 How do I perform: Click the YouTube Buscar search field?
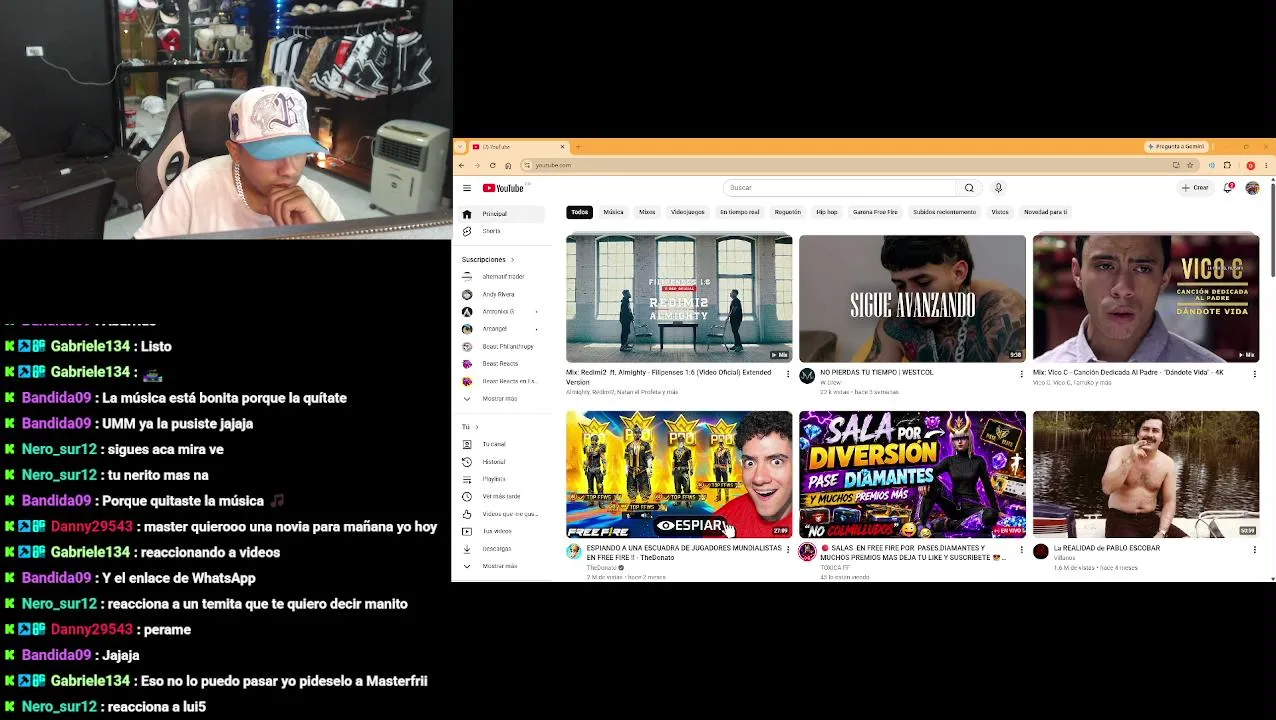point(840,188)
